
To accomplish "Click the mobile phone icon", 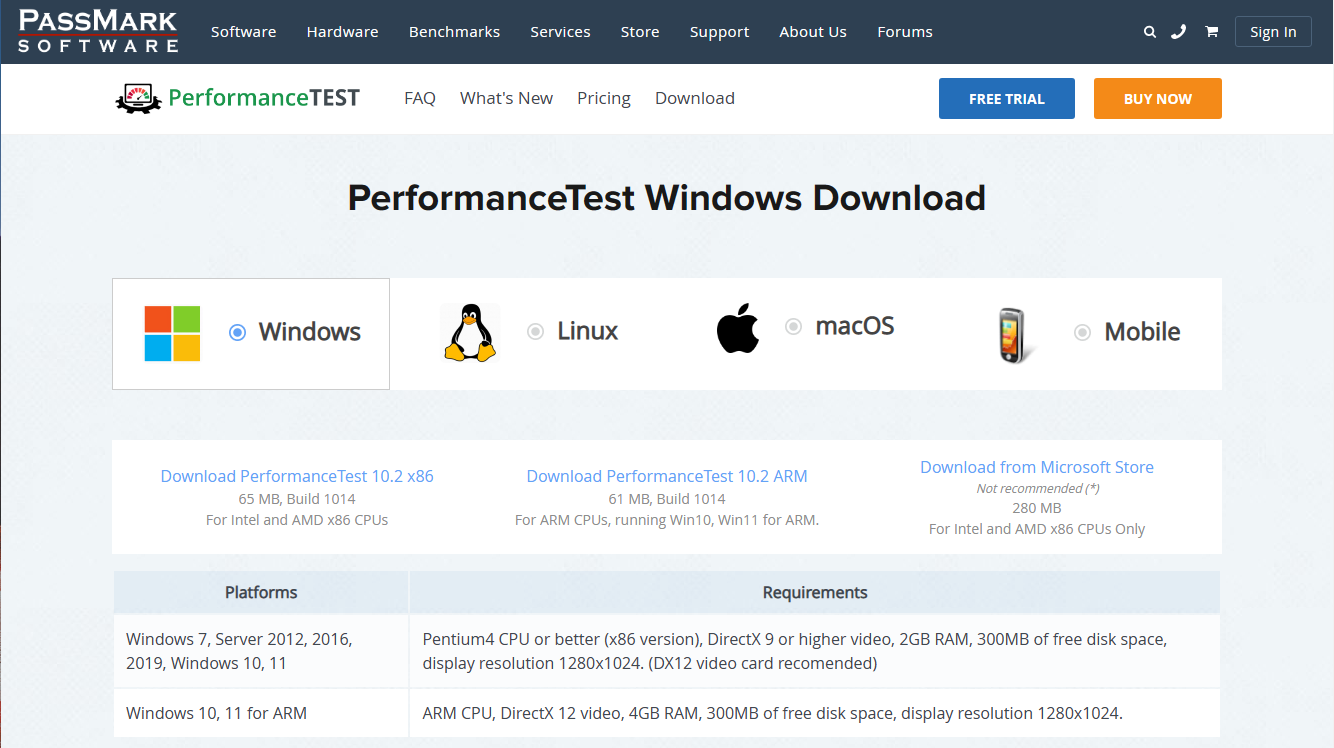I will pos(1015,335).
